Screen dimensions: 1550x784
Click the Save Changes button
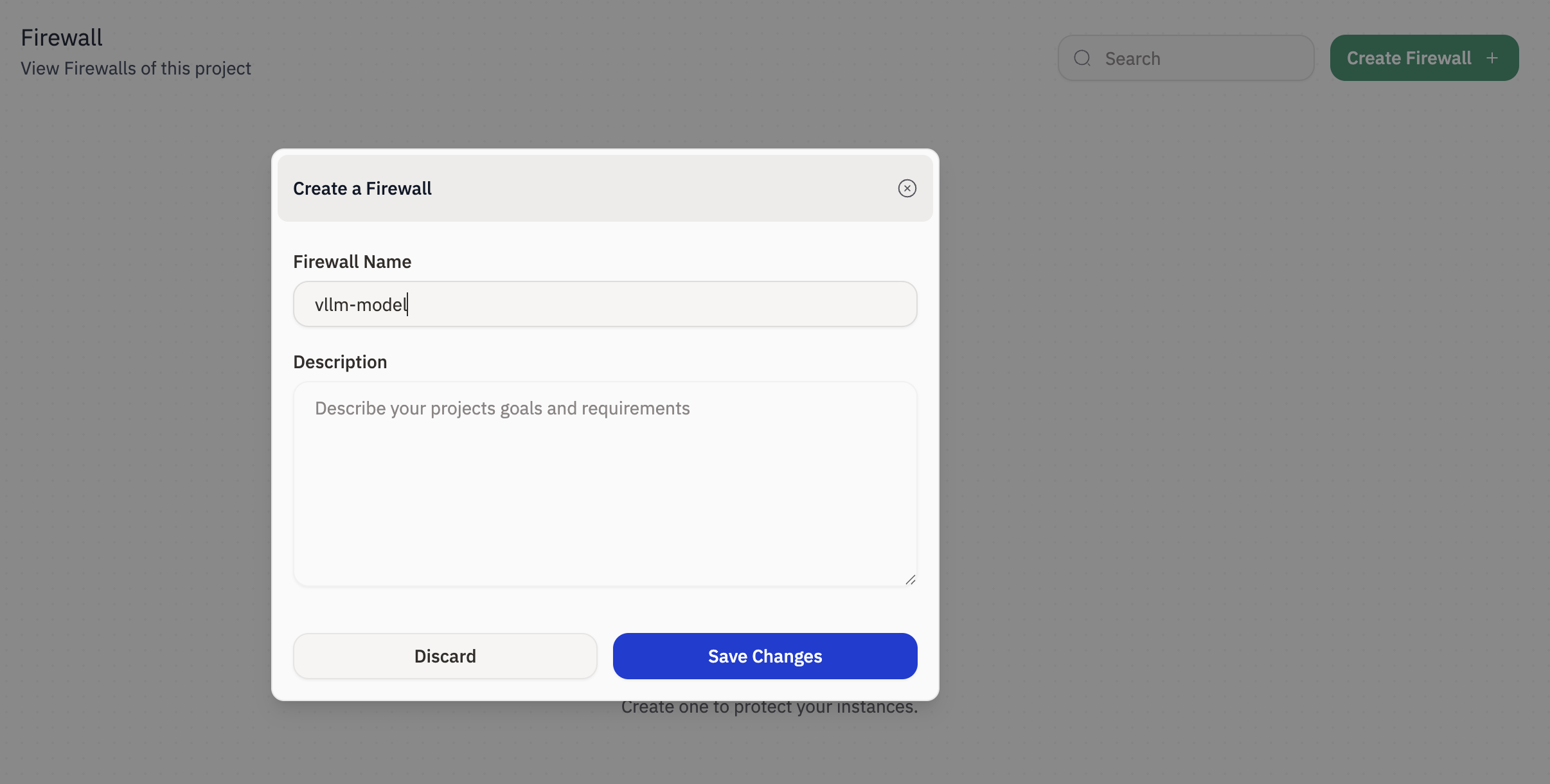(x=765, y=656)
